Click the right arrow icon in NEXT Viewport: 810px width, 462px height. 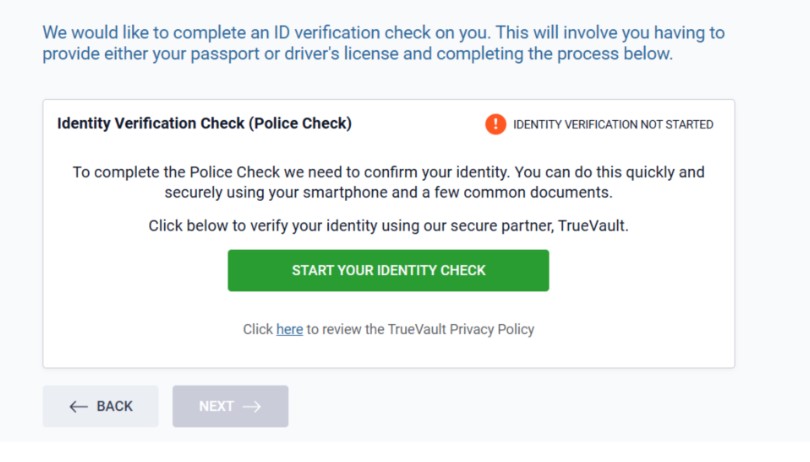(252, 407)
